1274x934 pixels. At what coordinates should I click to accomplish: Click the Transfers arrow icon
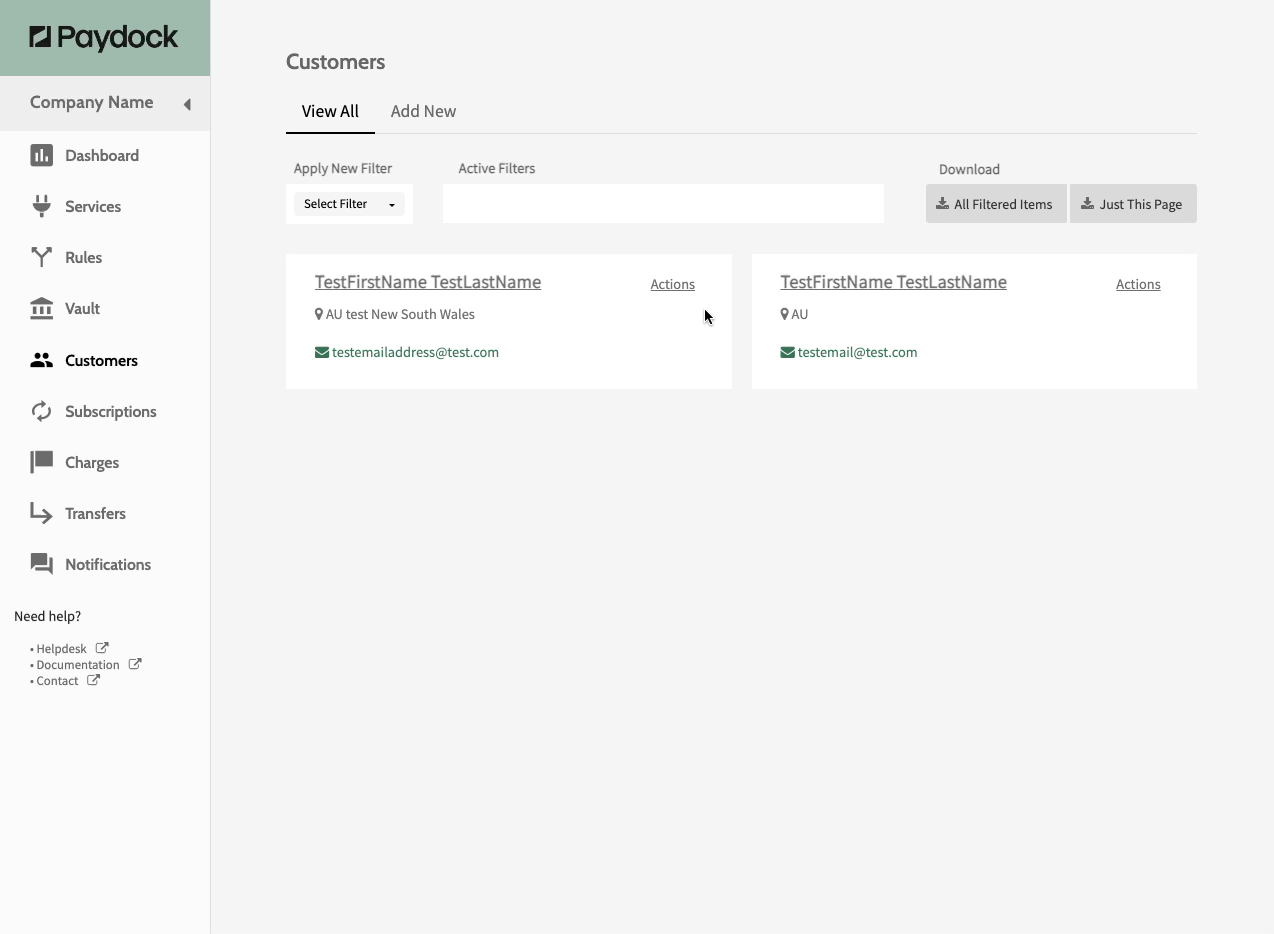coord(41,513)
